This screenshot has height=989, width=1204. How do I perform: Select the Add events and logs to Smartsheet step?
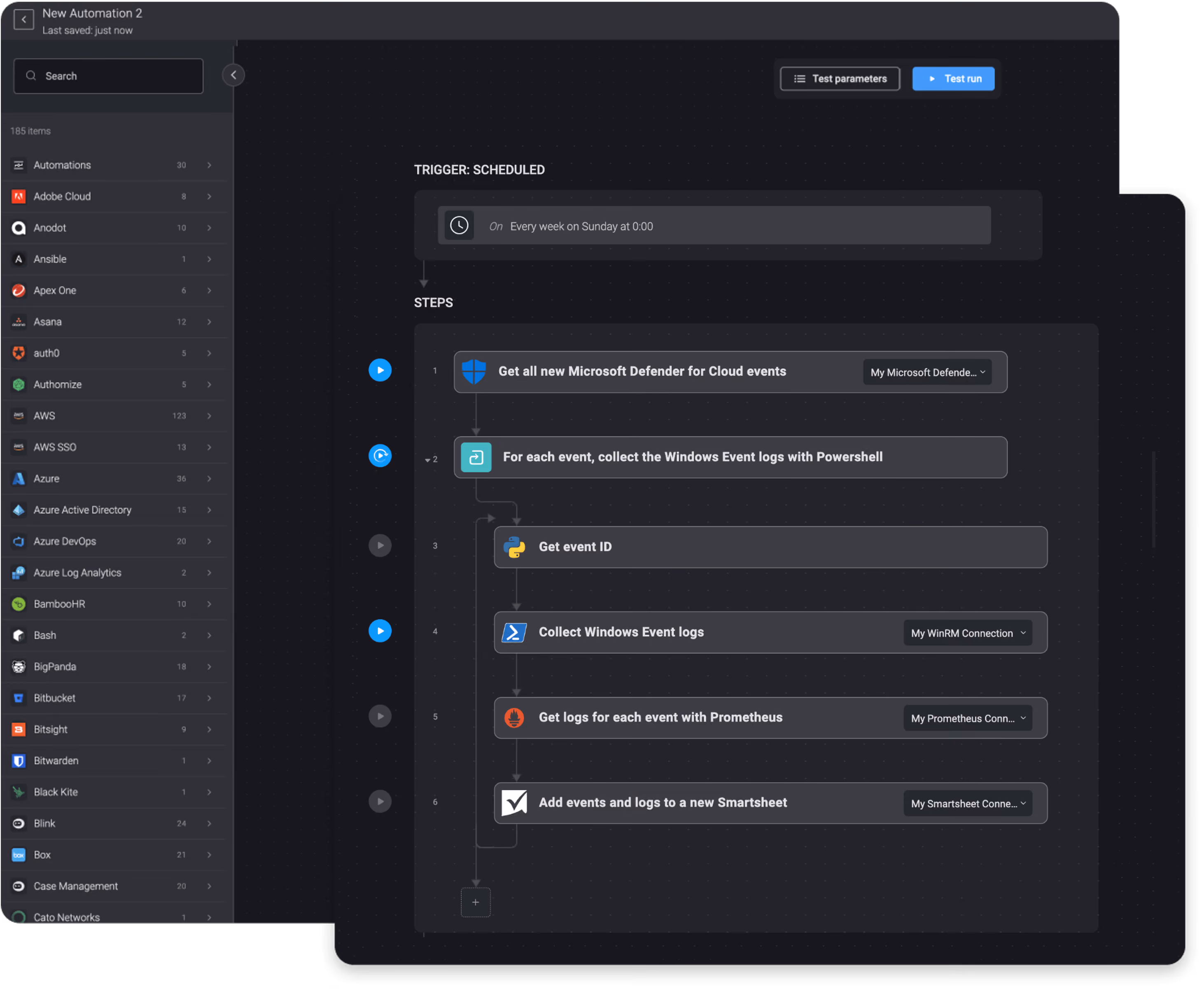click(771, 803)
